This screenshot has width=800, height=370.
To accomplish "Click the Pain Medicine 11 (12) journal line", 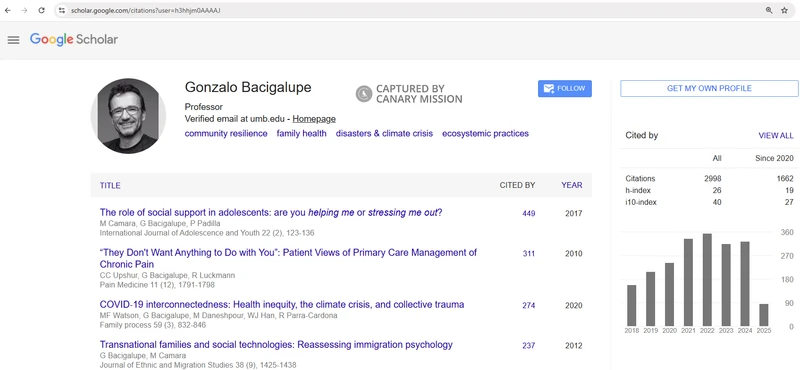I will (157, 285).
